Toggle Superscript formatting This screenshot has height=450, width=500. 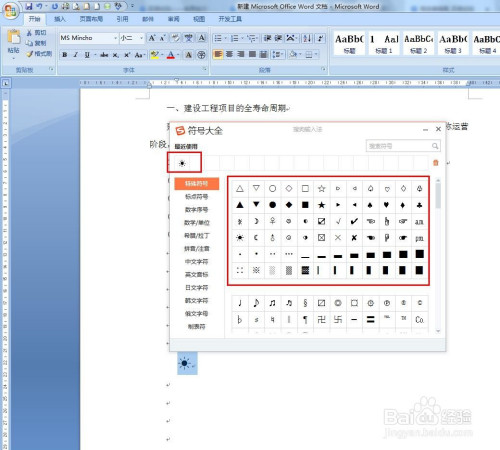(127, 55)
